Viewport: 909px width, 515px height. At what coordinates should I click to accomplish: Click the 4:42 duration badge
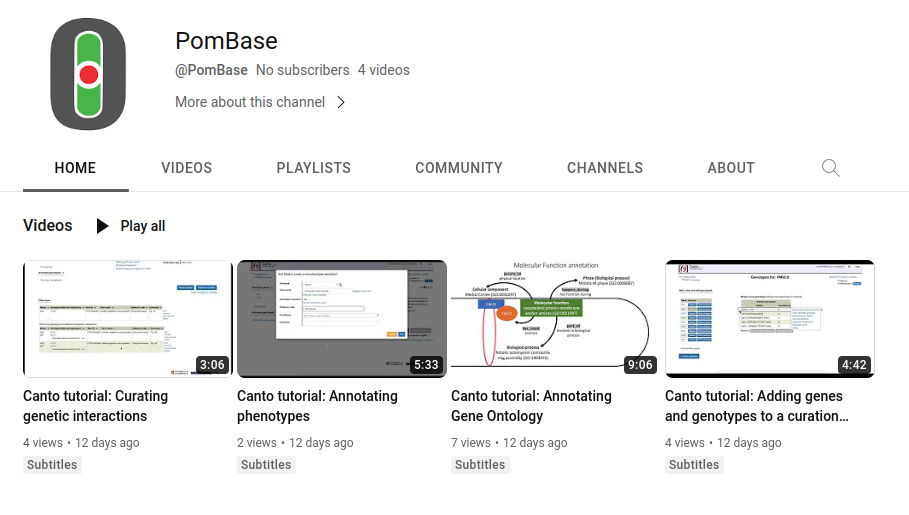click(x=854, y=365)
